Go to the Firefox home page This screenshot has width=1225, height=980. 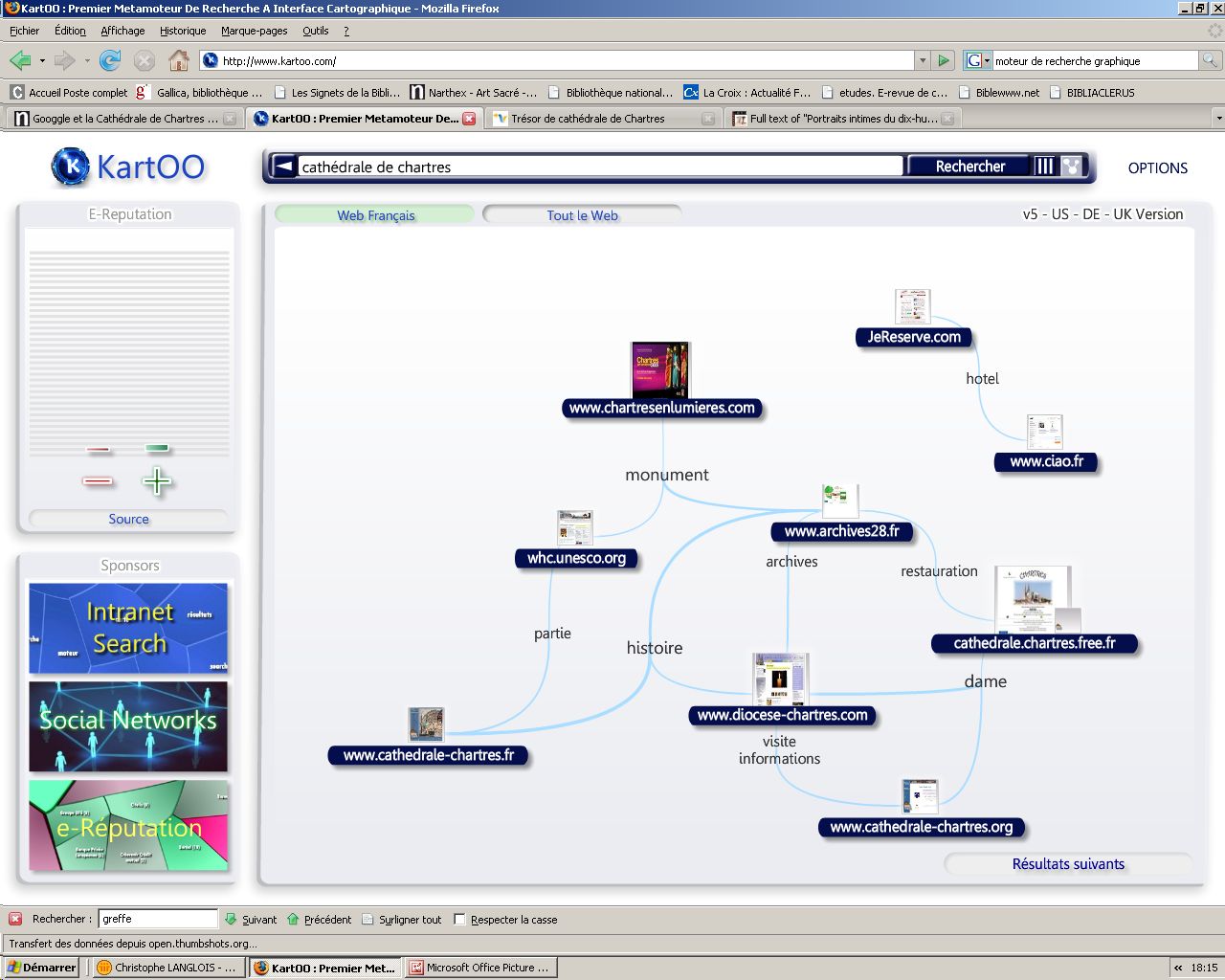pyautogui.click(x=179, y=61)
